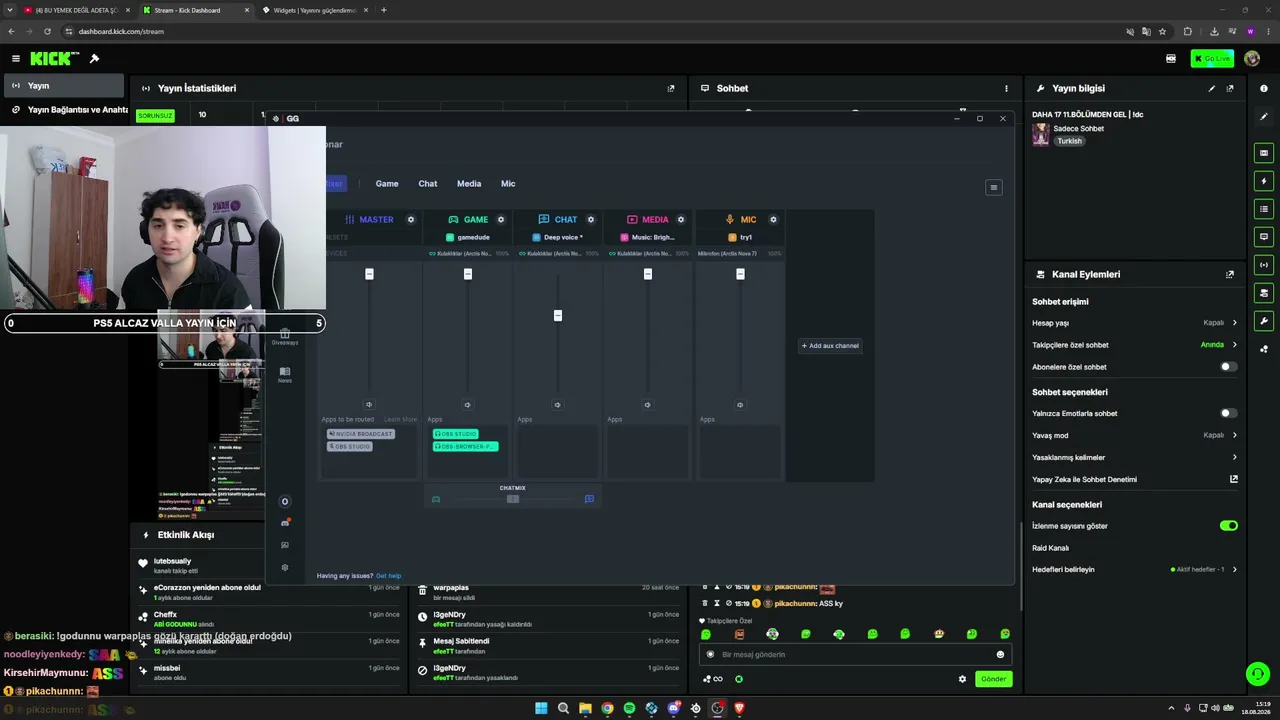Viewport: 1280px width, 720px height.
Task: Click the CHATMIX balance slider
Action: click(x=512, y=499)
